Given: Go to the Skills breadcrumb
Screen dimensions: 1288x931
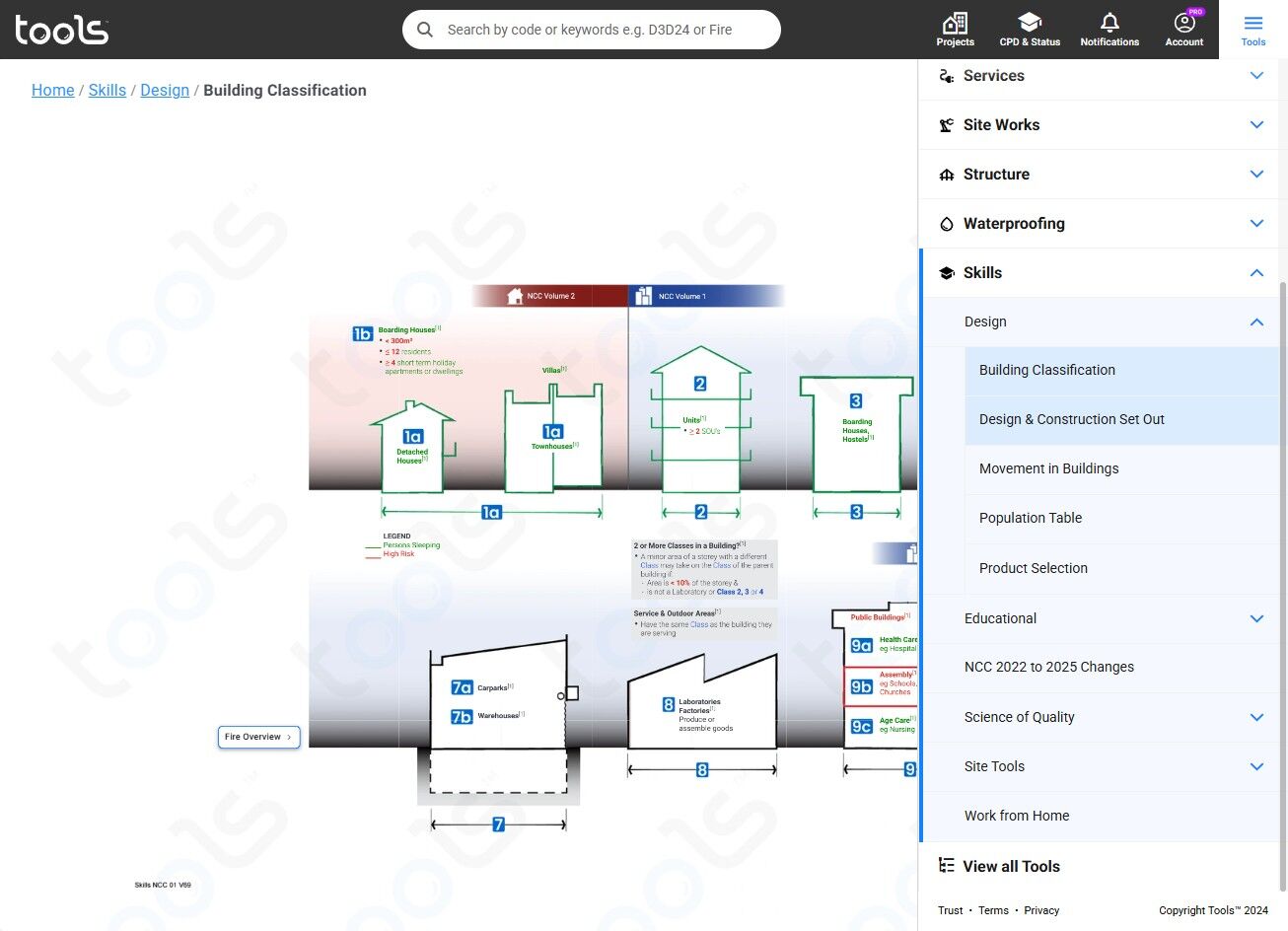Looking at the screenshot, I should [107, 90].
